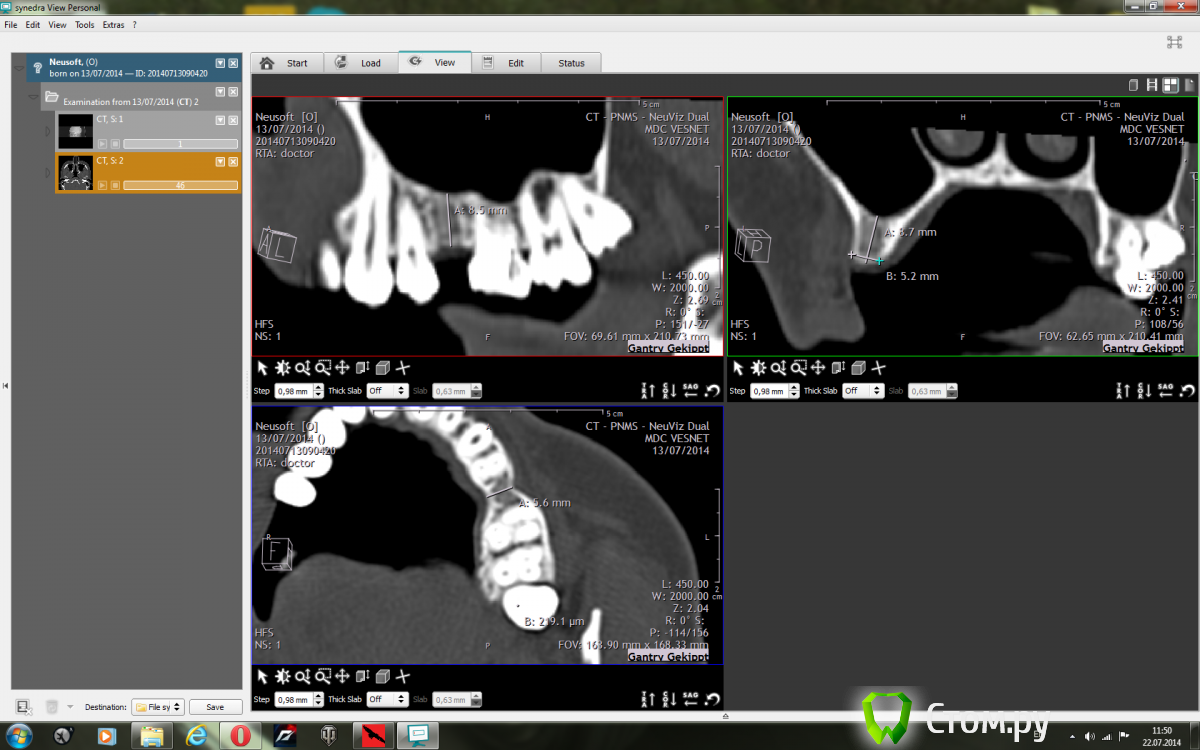Viewport: 1200px width, 750px height.
Task: Open the Tools menu
Action: pos(84,24)
